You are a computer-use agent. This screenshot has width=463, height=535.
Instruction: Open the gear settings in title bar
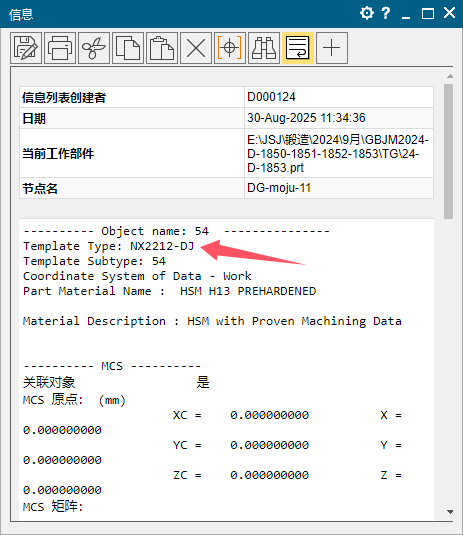(x=367, y=13)
